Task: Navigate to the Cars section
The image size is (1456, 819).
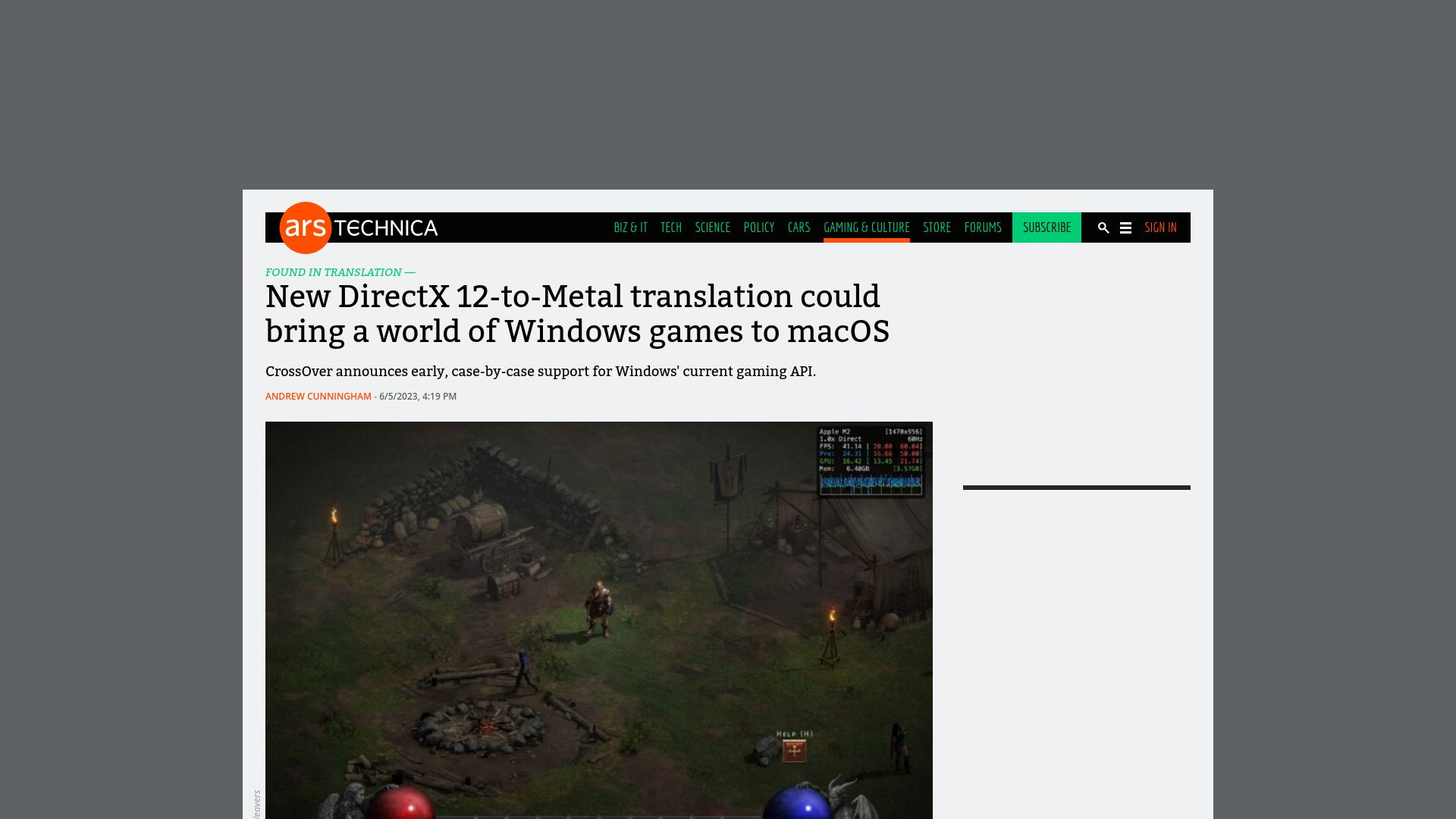Action: coord(799,227)
